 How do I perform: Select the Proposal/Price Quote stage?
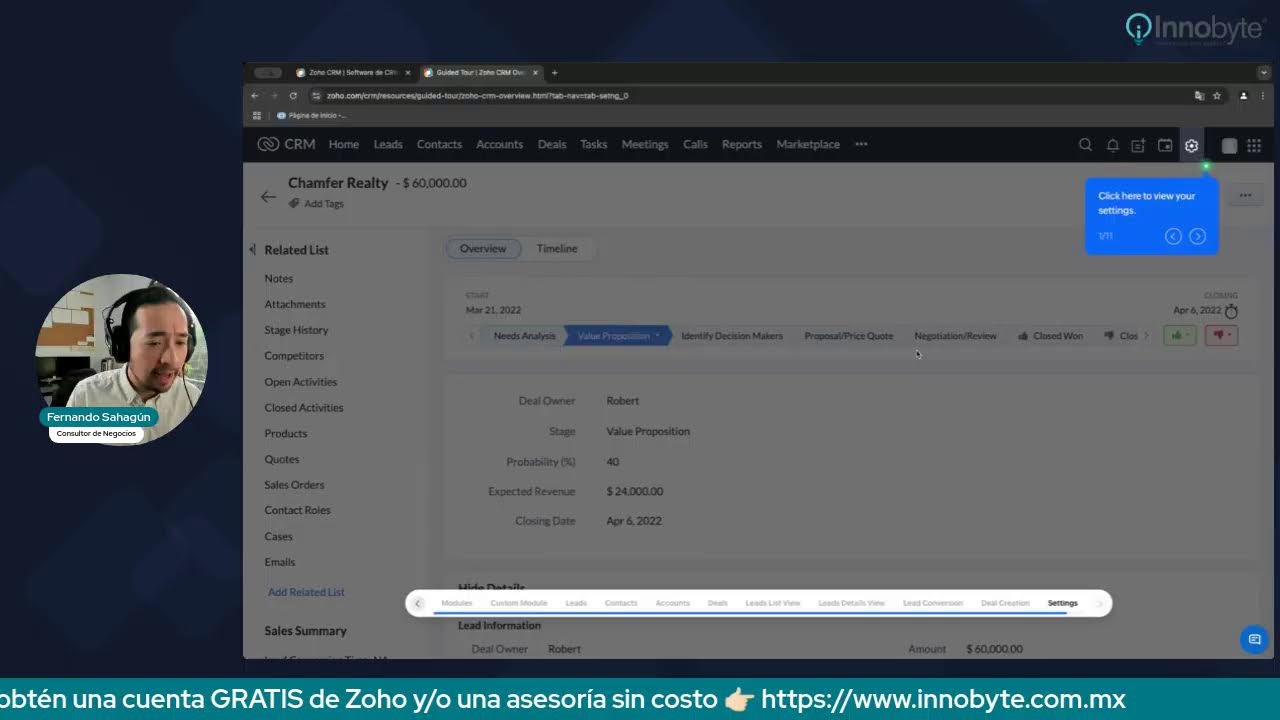849,336
